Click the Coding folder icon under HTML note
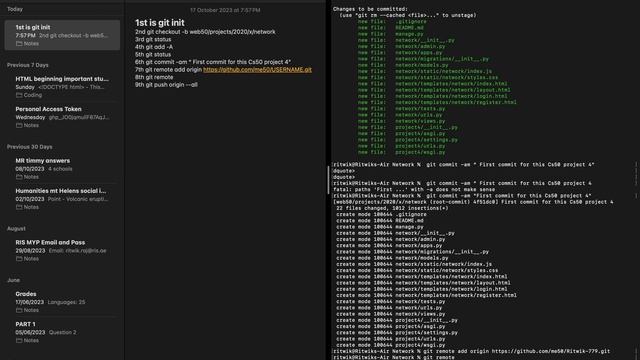The height and width of the screenshot is (360, 640). 19,95
